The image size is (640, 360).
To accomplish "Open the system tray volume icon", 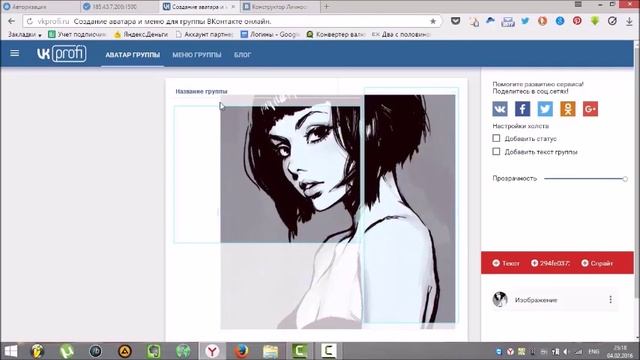I will [566, 351].
